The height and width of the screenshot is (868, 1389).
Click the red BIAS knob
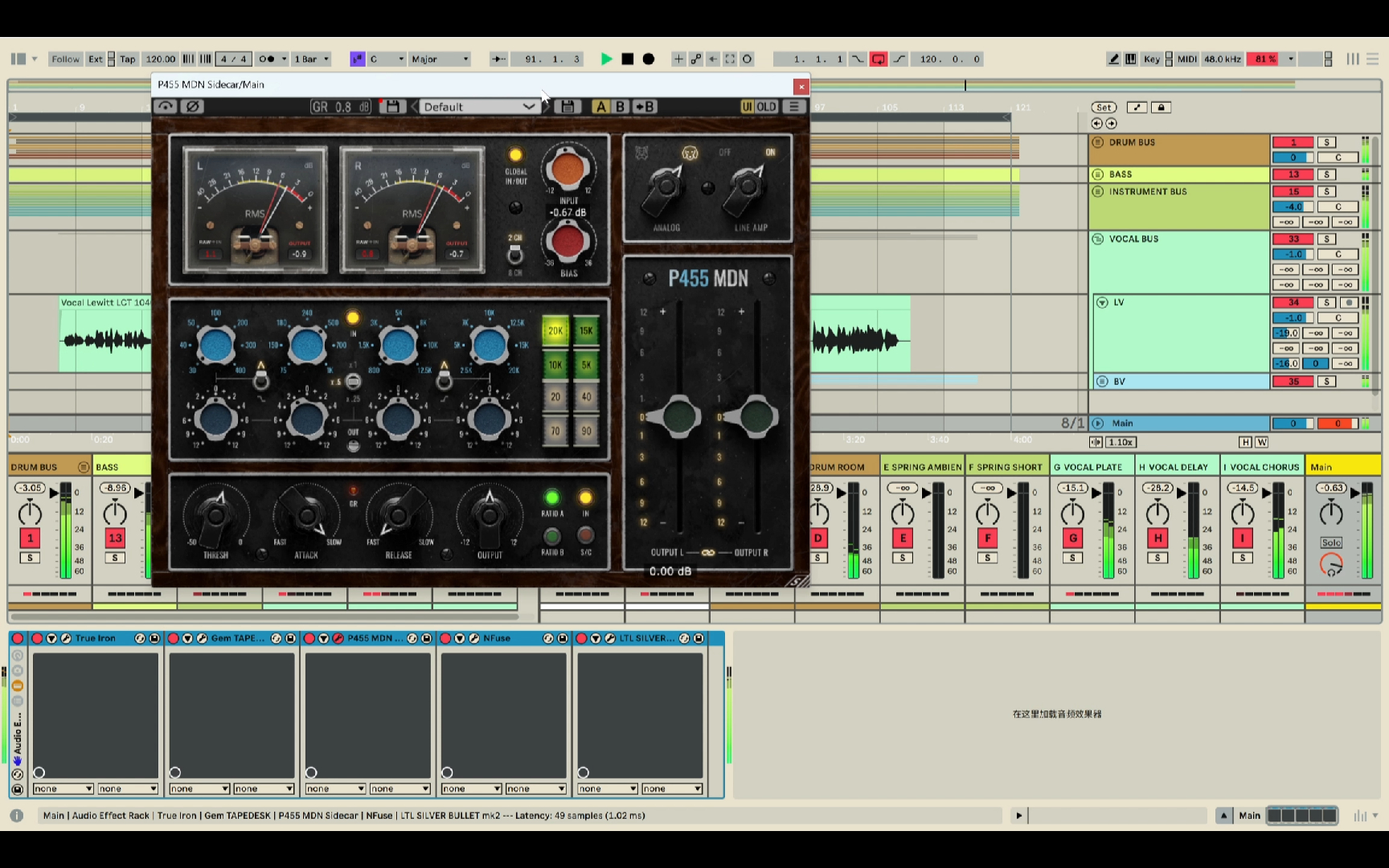click(567, 241)
